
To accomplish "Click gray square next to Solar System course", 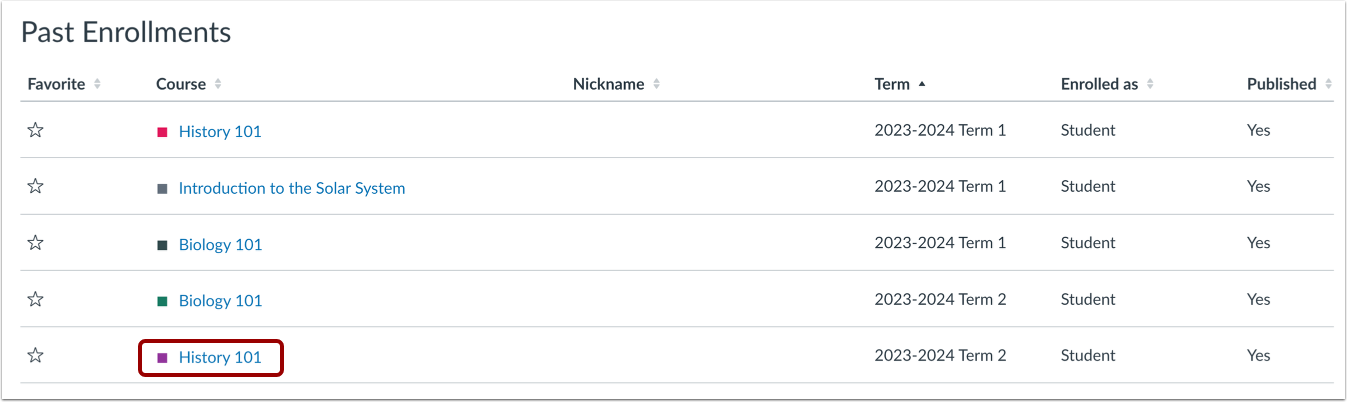I will coord(163,188).
